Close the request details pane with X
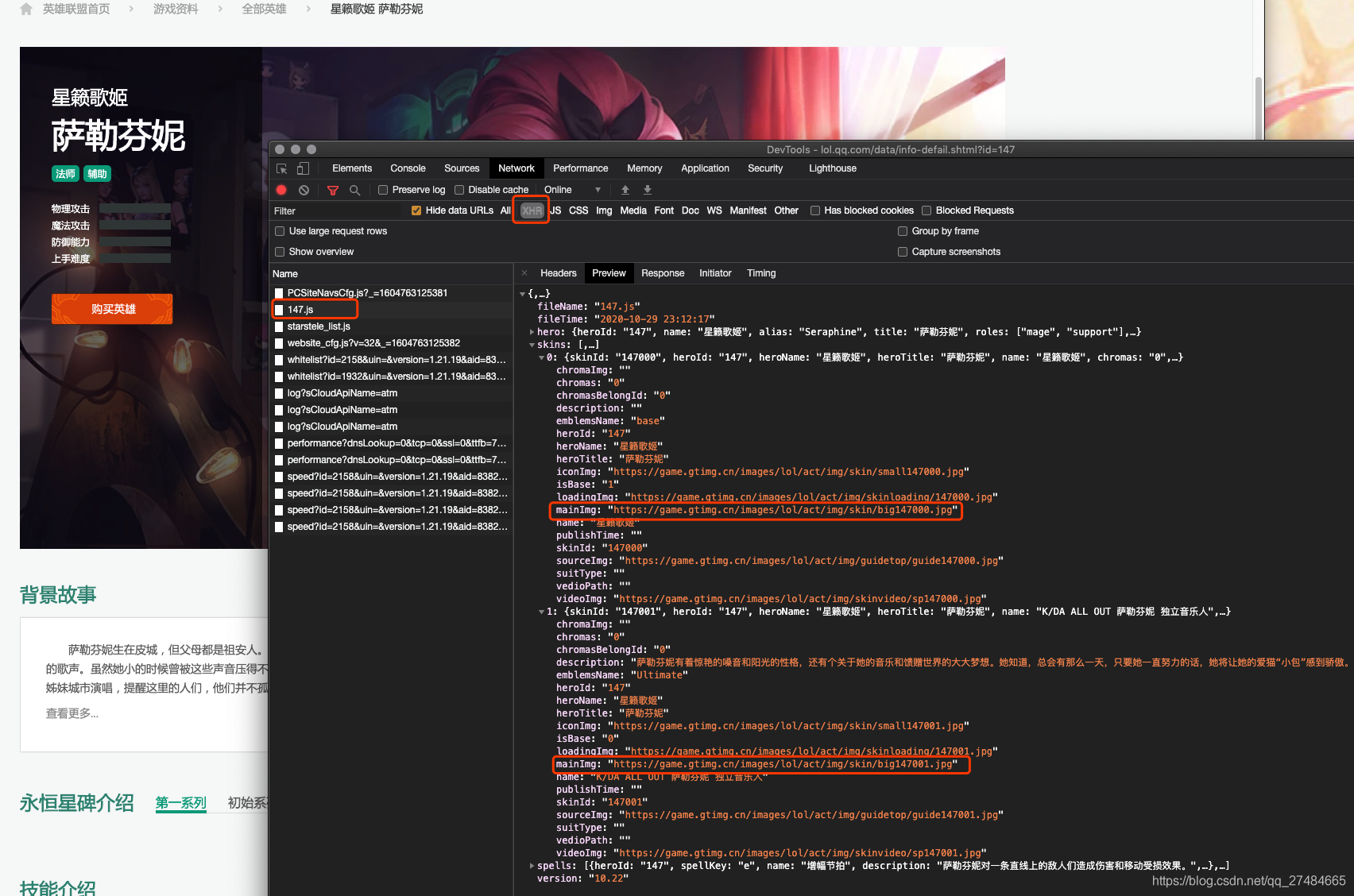This screenshot has width=1354, height=896. (524, 273)
